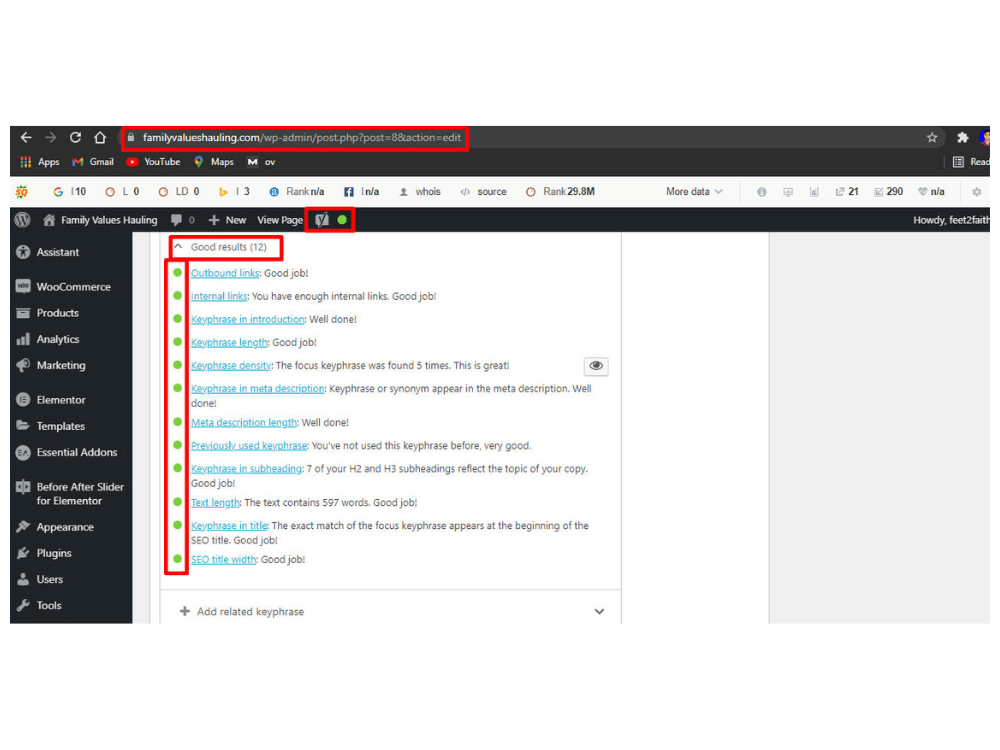Open the browser home page icon
The width and height of the screenshot is (1000, 750).
click(100, 137)
